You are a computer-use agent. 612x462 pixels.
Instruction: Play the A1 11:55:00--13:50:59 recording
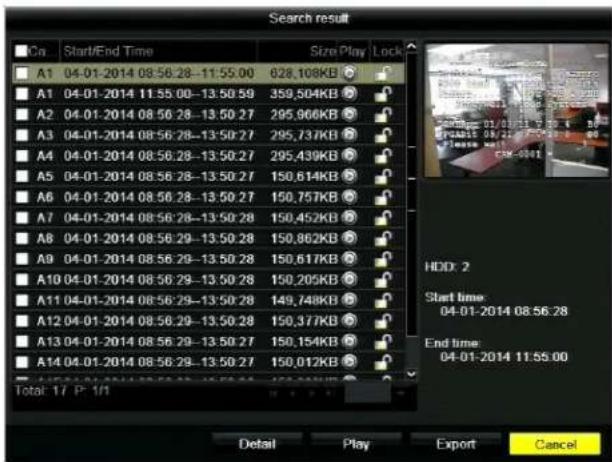coord(349,93)
